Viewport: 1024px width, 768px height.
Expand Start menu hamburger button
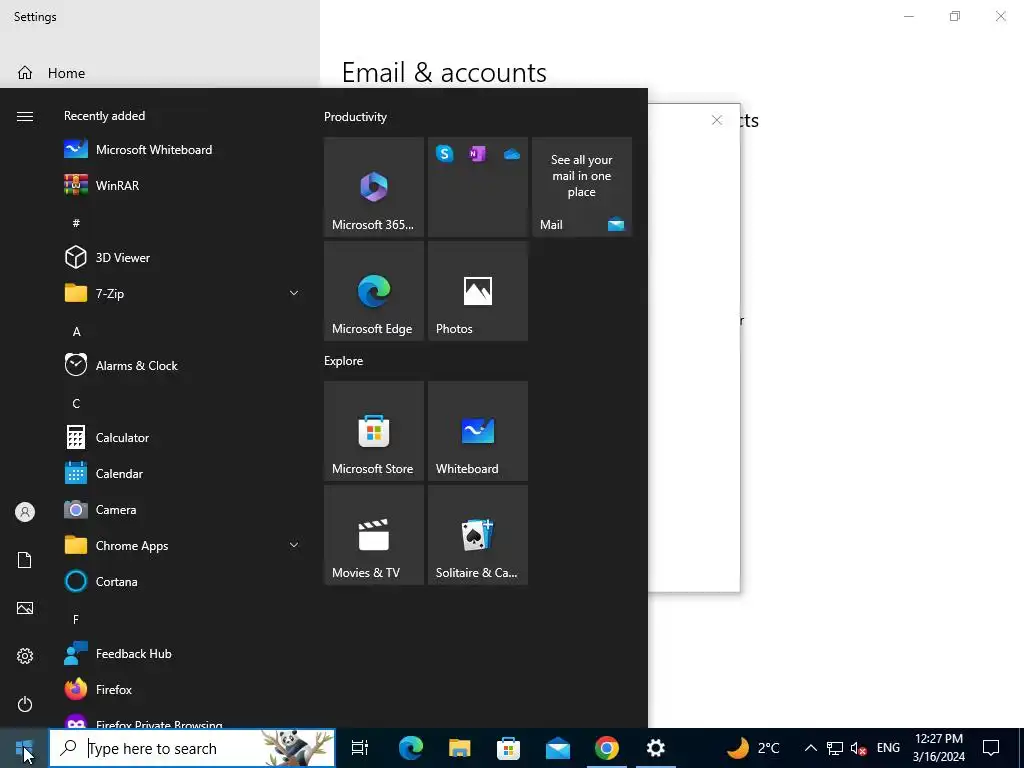(25, 116)
